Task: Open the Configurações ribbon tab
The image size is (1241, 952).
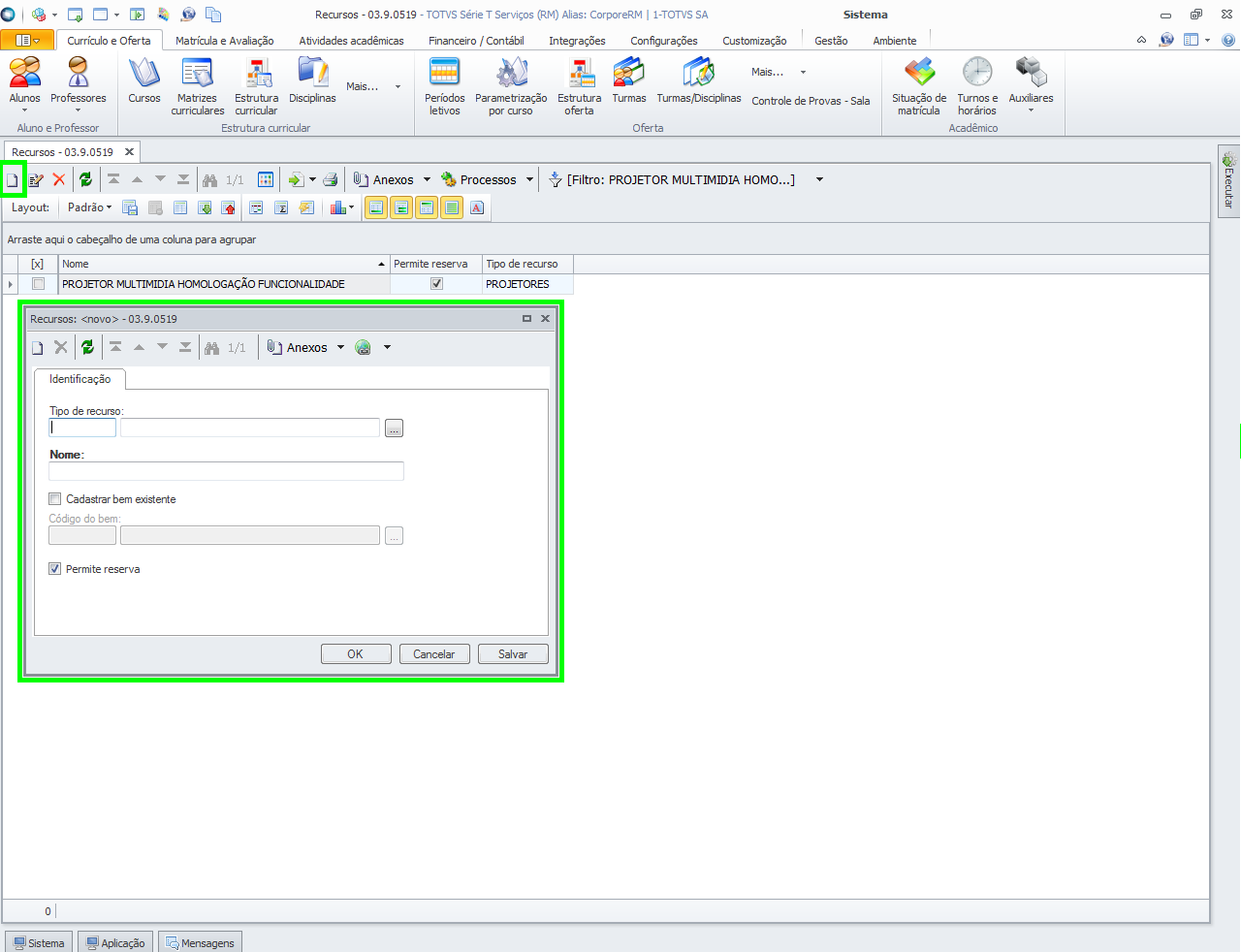Action: point(664,41)
